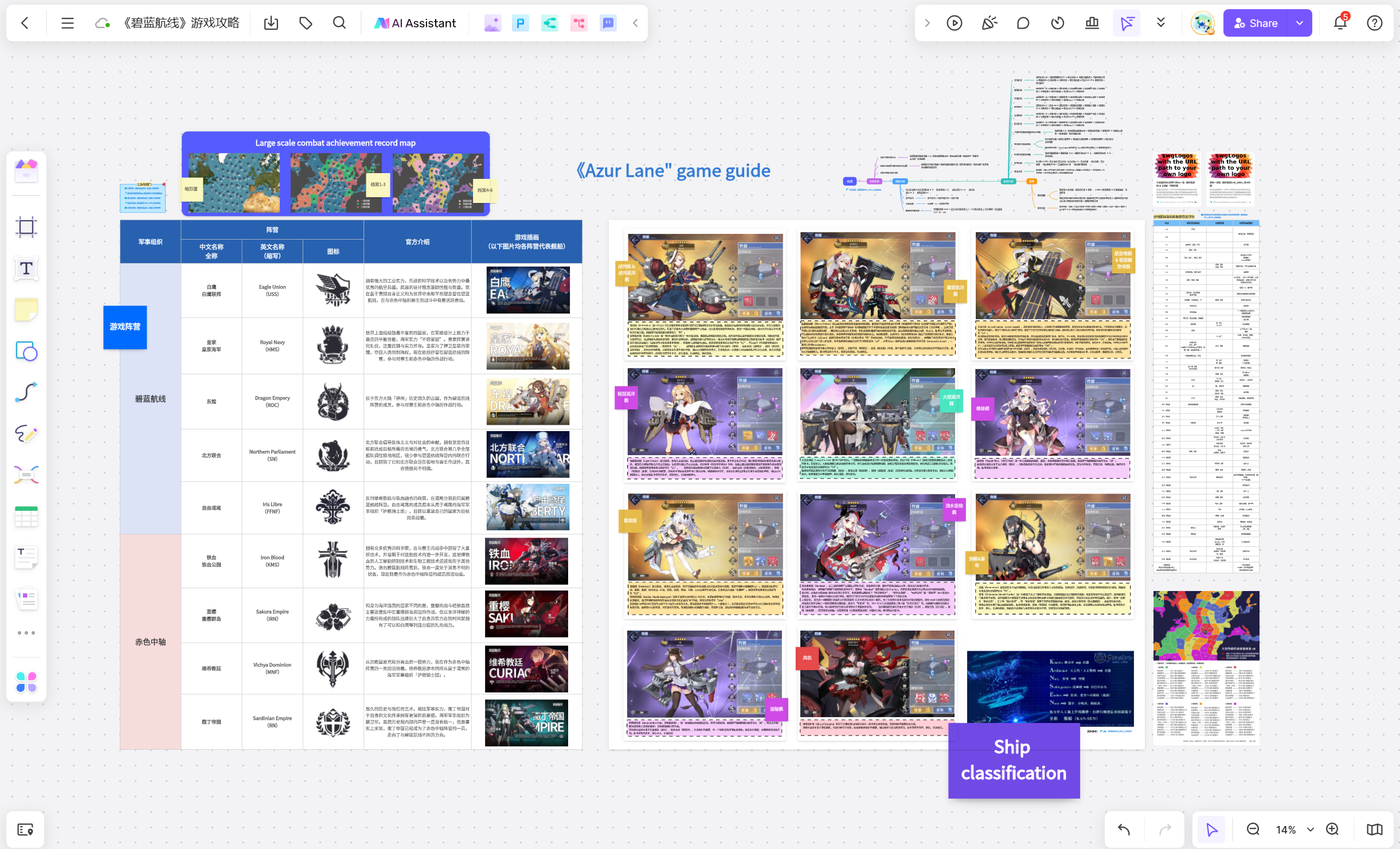Screen dimensions: 1400x849
Task: Expand the right toolbar chevron
Action: point(927,23)
